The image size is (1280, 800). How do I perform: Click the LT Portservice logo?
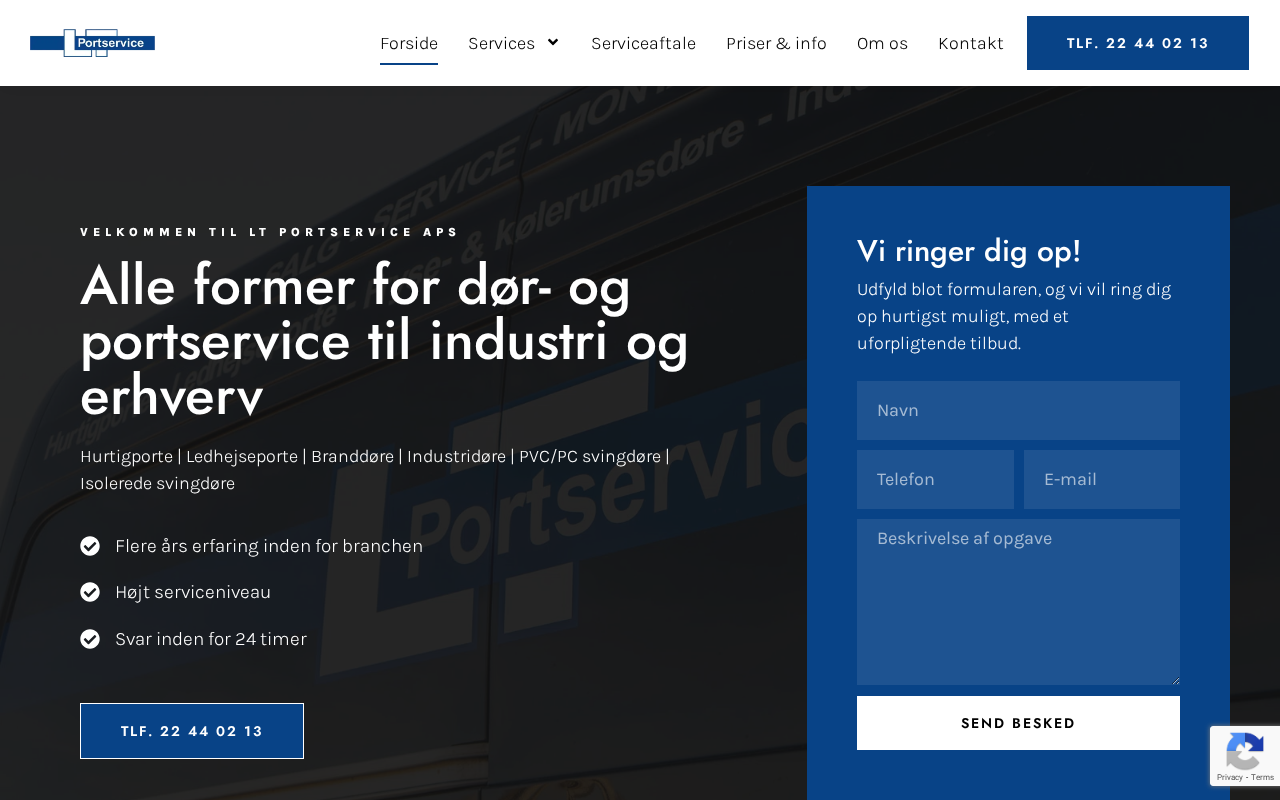click(92, 43)
